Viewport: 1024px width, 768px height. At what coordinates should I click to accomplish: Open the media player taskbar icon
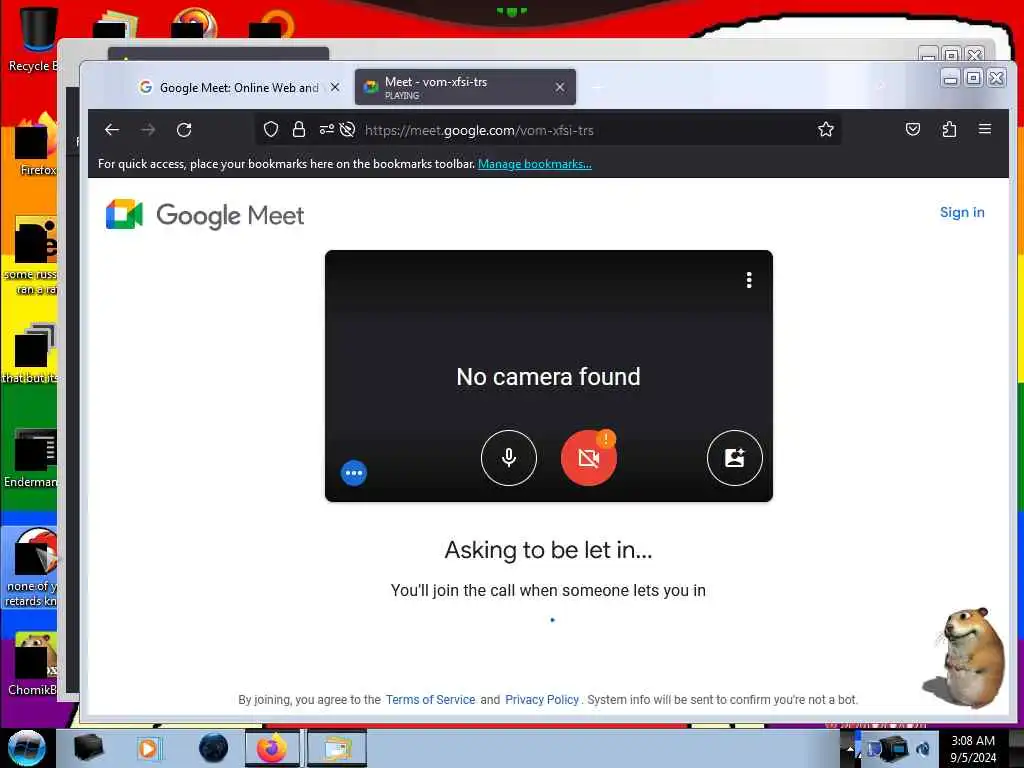point(148,748)
